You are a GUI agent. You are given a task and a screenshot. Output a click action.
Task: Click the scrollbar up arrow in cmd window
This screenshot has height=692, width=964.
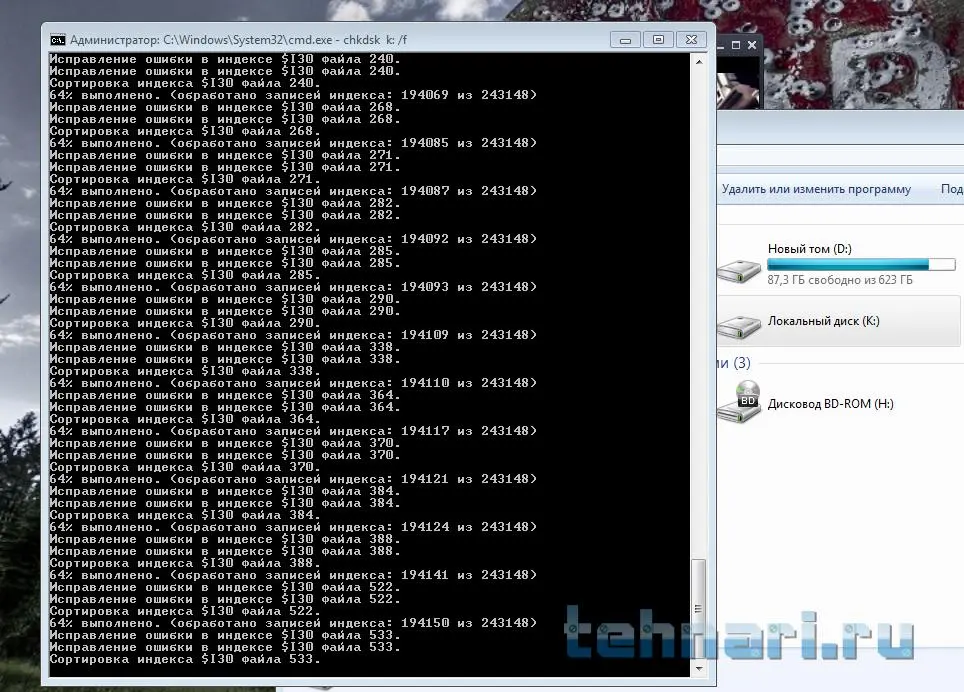click(x=699, y=61)
